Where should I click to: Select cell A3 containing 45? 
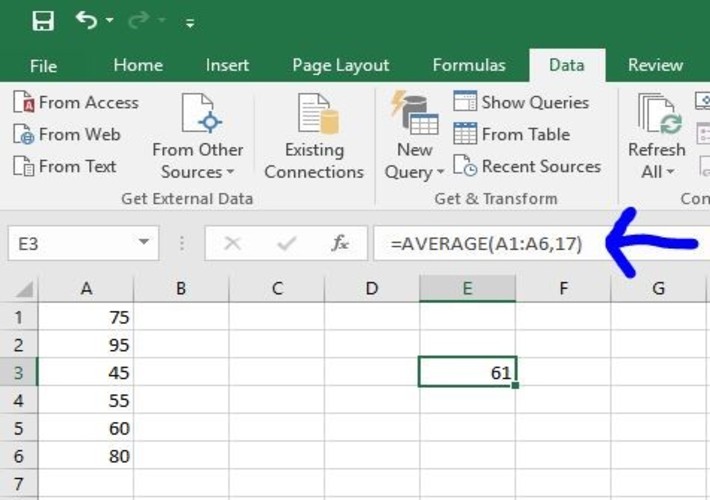(86, 373)
